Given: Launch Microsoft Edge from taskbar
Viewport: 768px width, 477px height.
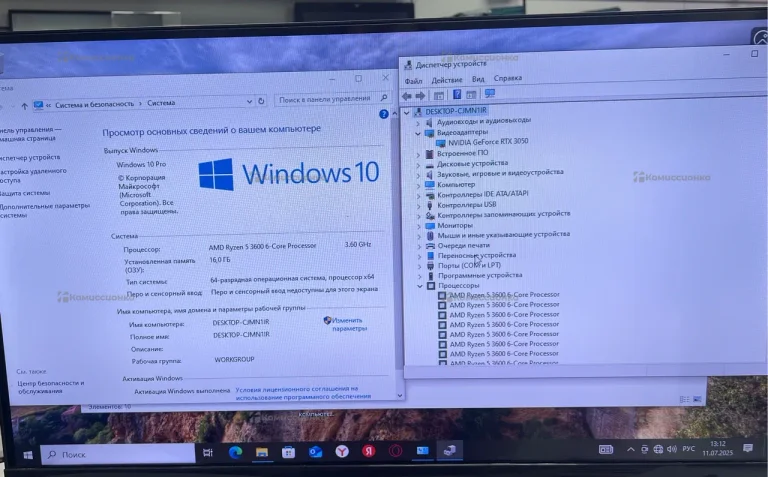Looking at the screenshot, I should 236,452.
